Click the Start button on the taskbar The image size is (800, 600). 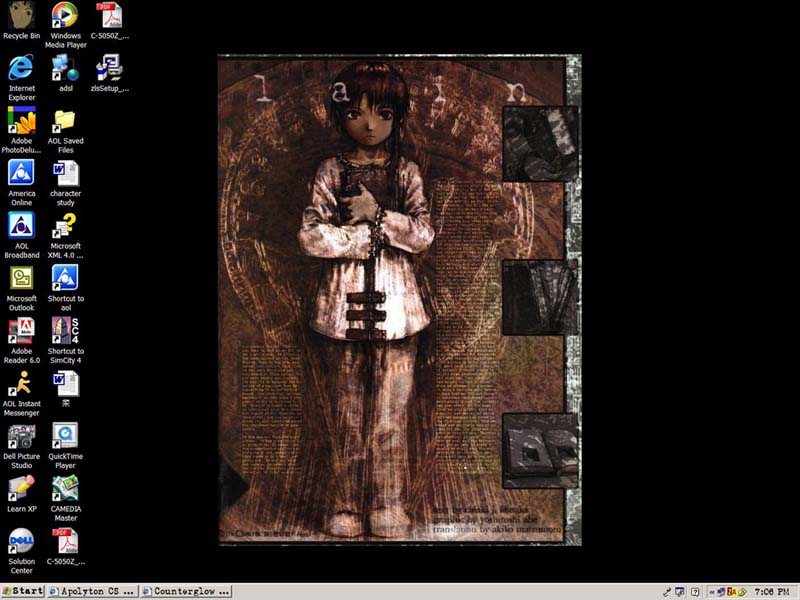pos(22,591)
